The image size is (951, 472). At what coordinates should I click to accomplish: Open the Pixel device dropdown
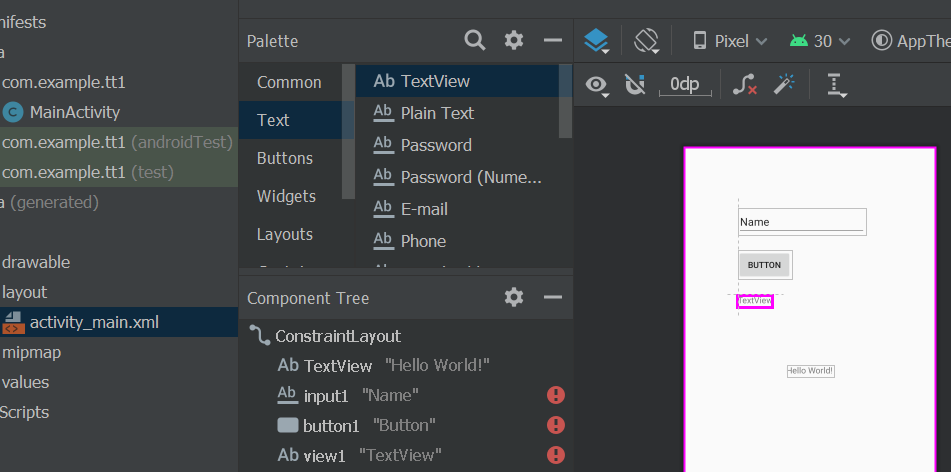(x=730, y=41)
